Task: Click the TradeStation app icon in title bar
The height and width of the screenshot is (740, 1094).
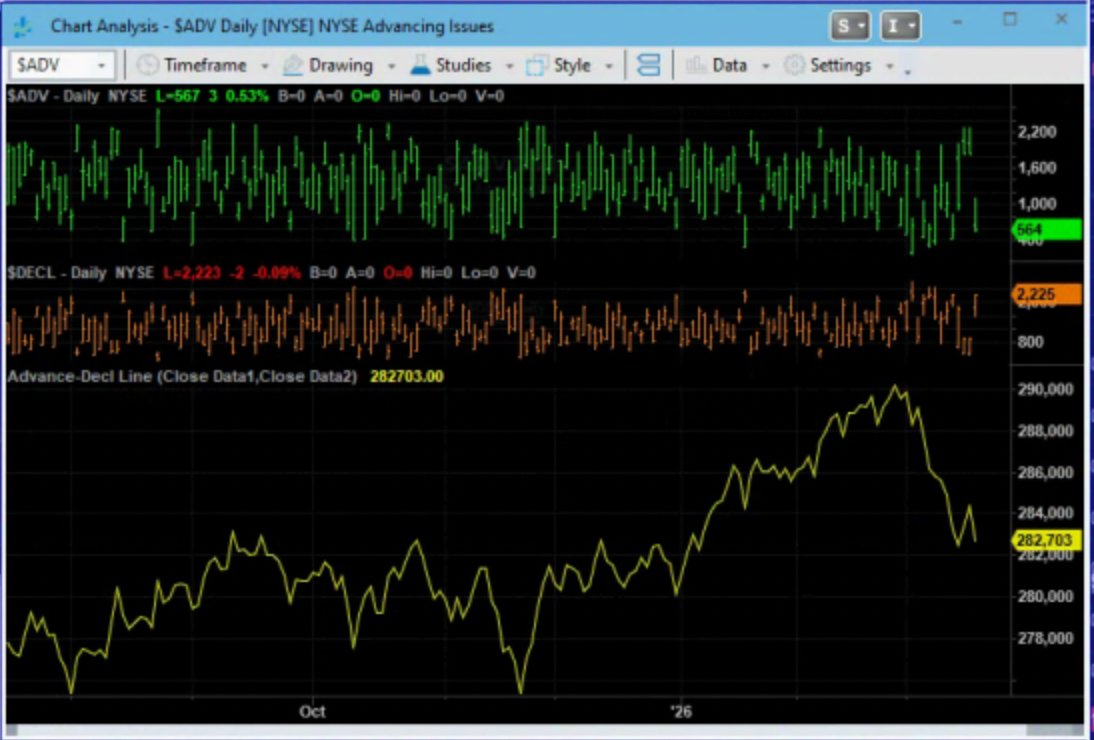Action: coord(24,27)
